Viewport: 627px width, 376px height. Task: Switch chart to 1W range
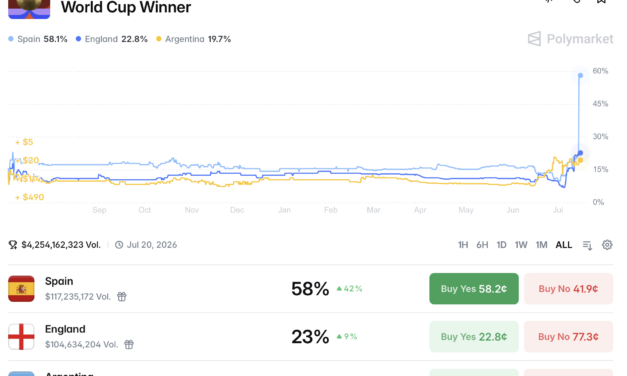[x=521, y=245]
